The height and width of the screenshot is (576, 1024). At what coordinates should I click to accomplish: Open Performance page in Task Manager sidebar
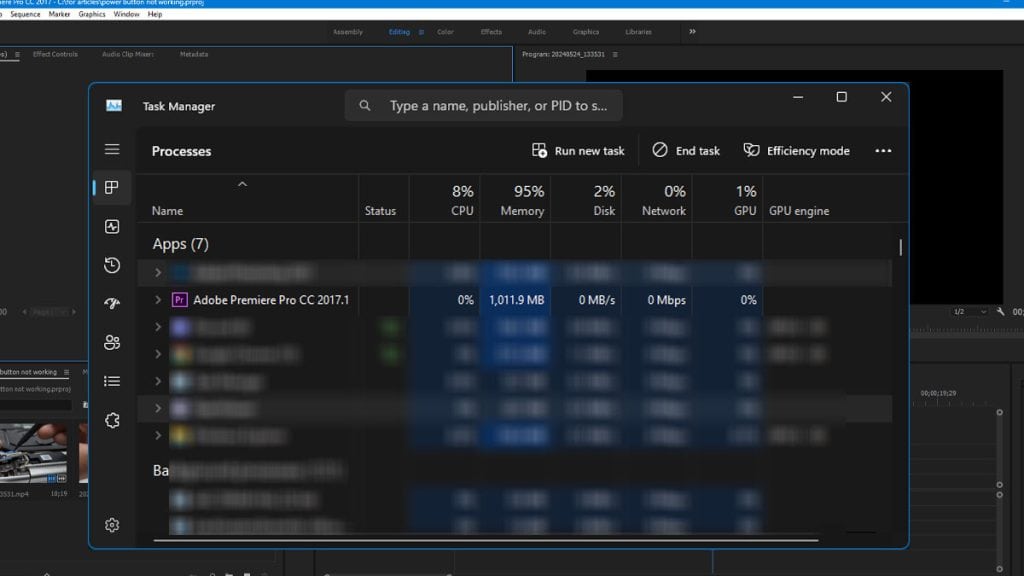click(x=112, y=227)
